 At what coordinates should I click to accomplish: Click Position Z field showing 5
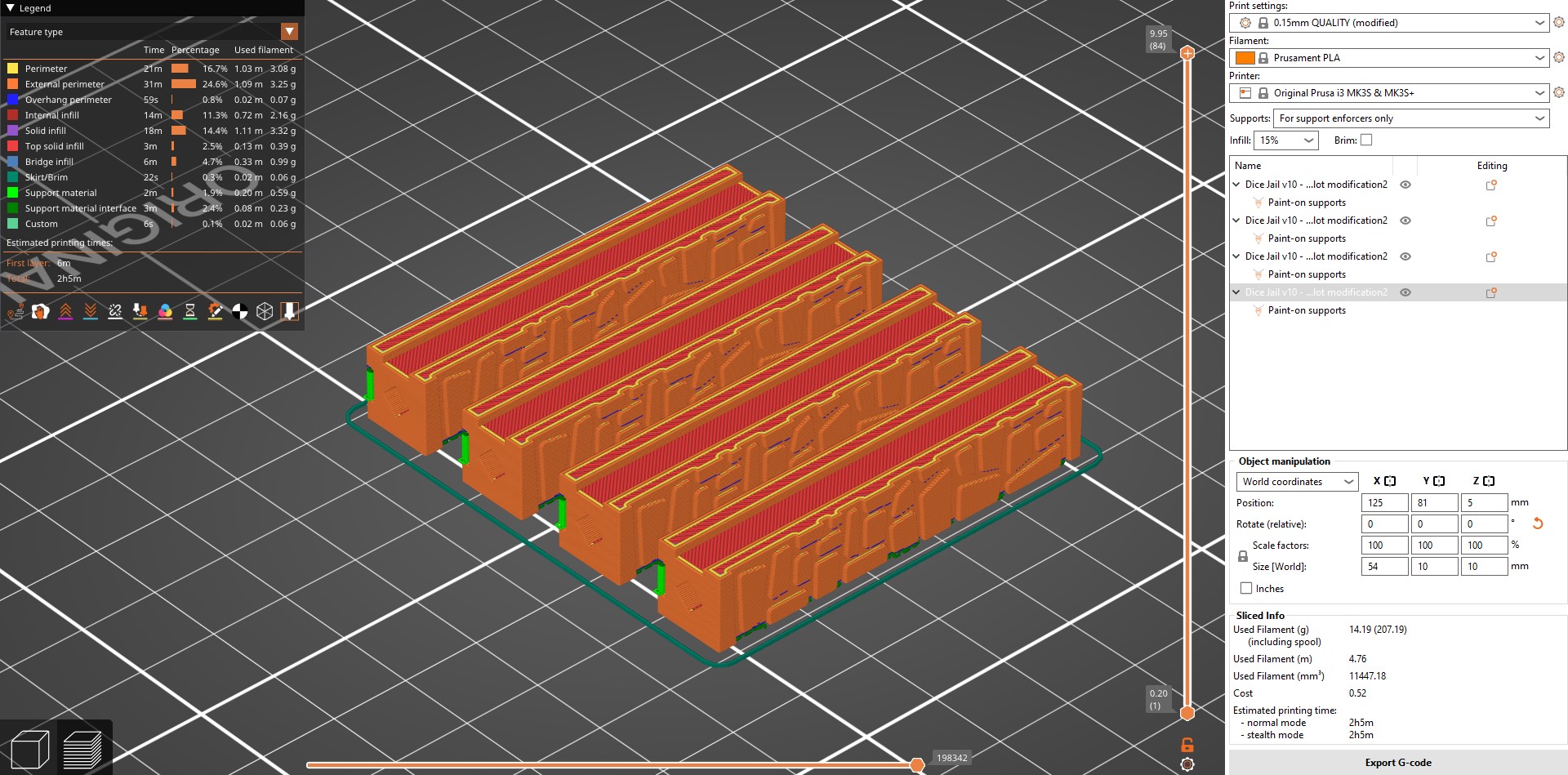pos(1484,503)
